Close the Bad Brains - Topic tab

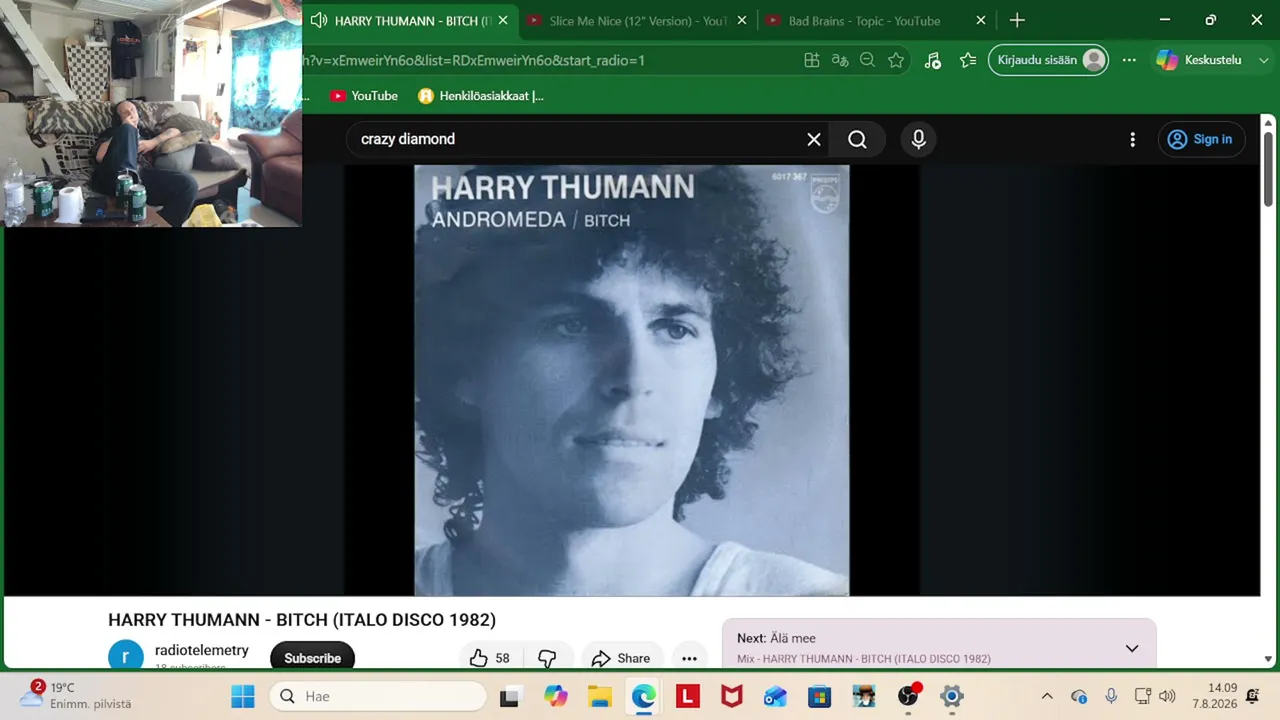[981, 20]
